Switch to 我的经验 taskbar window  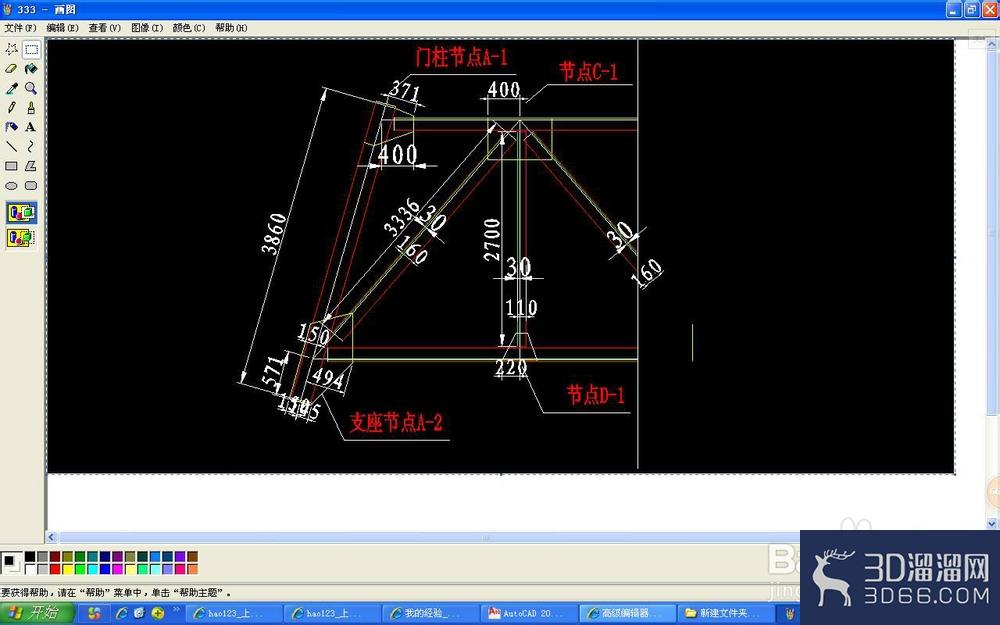point(429,614)
